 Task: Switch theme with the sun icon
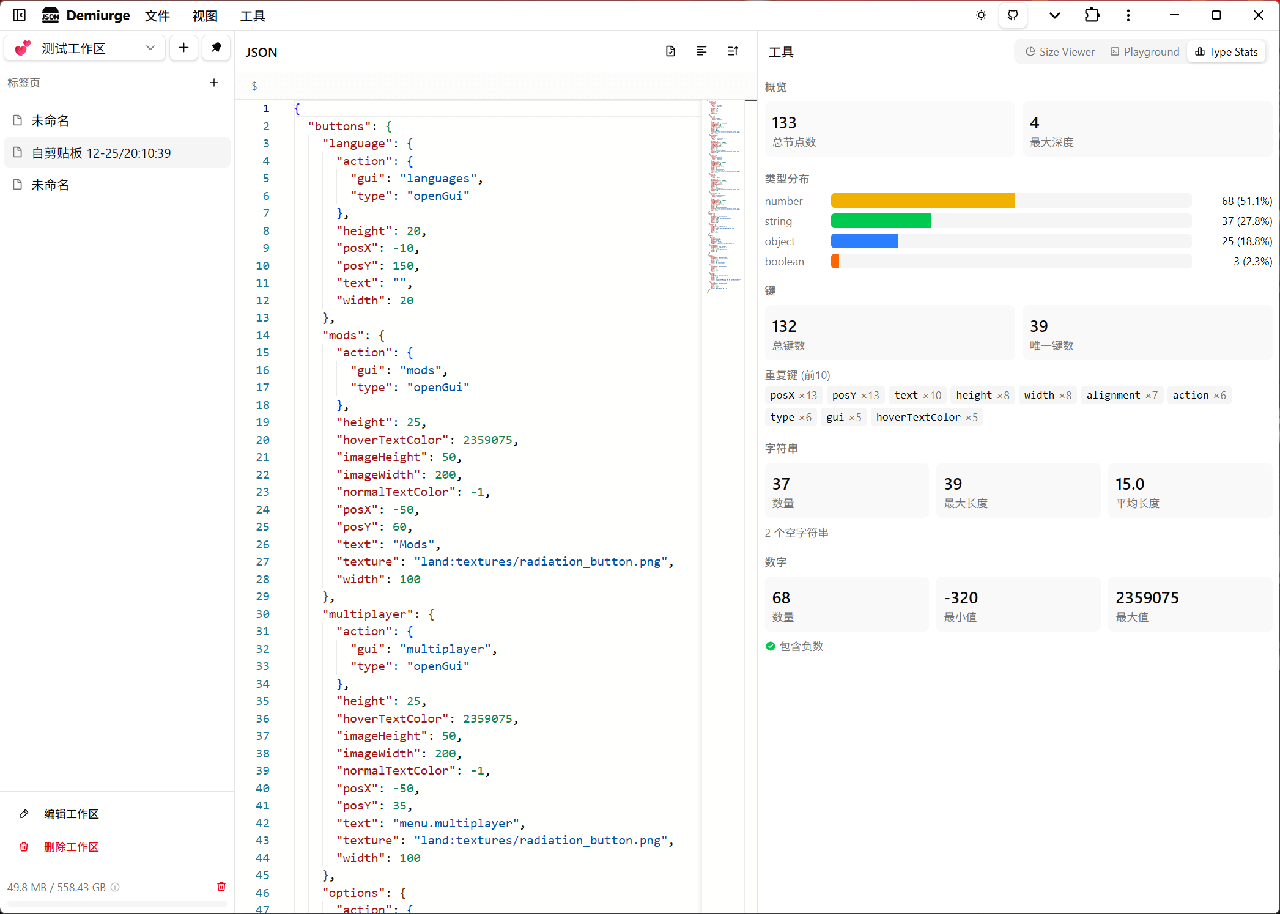click(981, 15)
